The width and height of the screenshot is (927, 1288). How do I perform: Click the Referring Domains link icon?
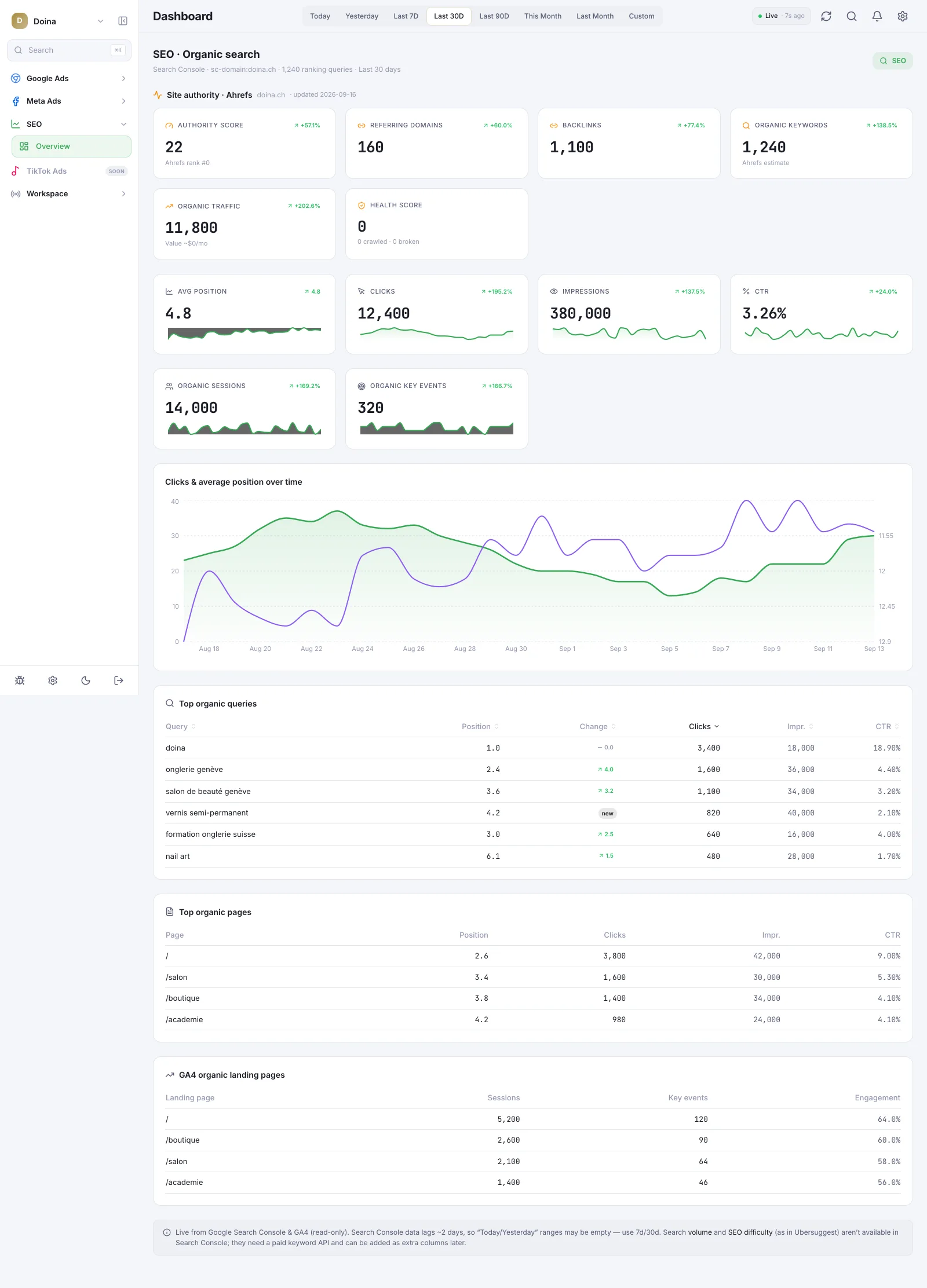[x=362, y=126]
